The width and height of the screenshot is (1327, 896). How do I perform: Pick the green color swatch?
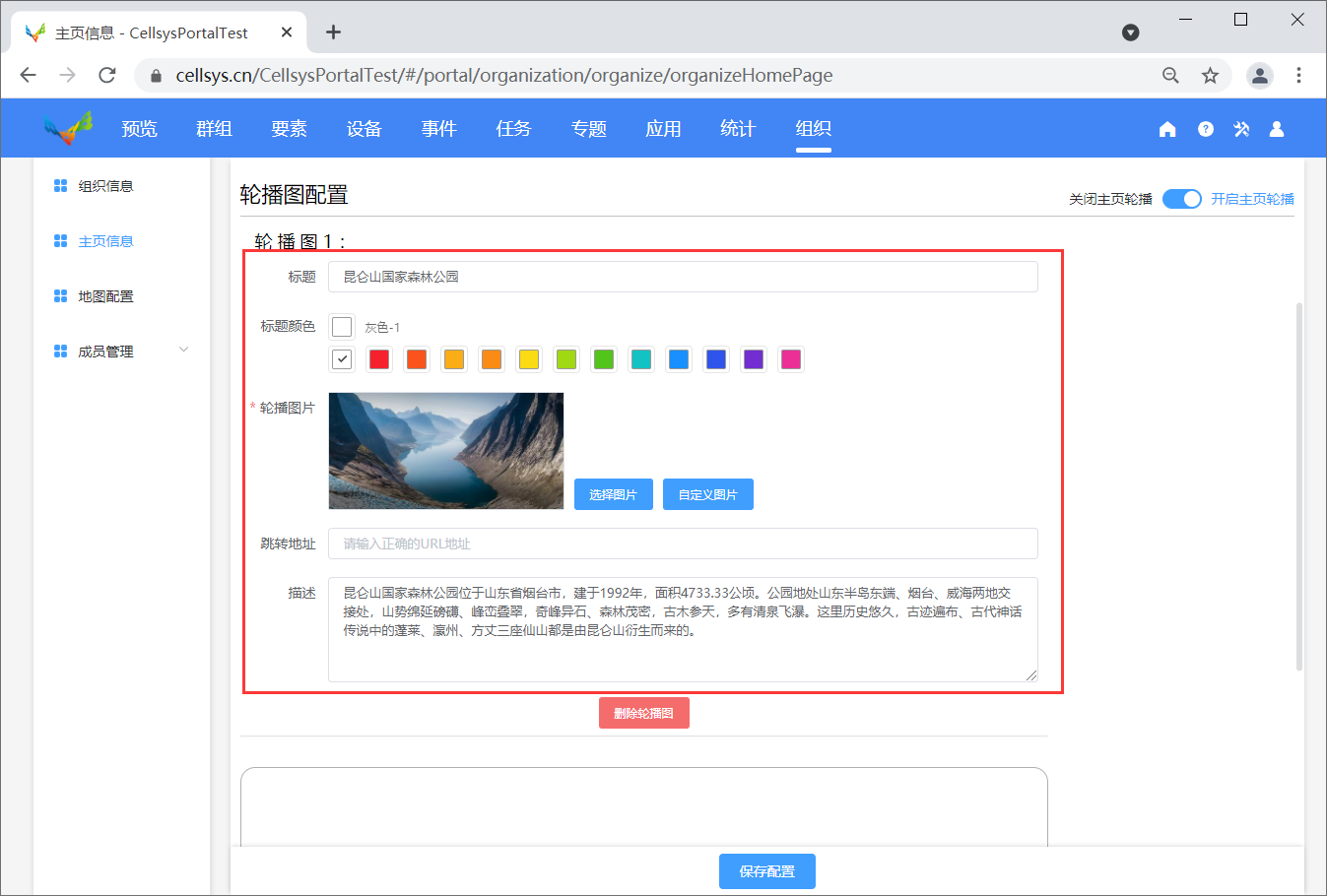604,359
